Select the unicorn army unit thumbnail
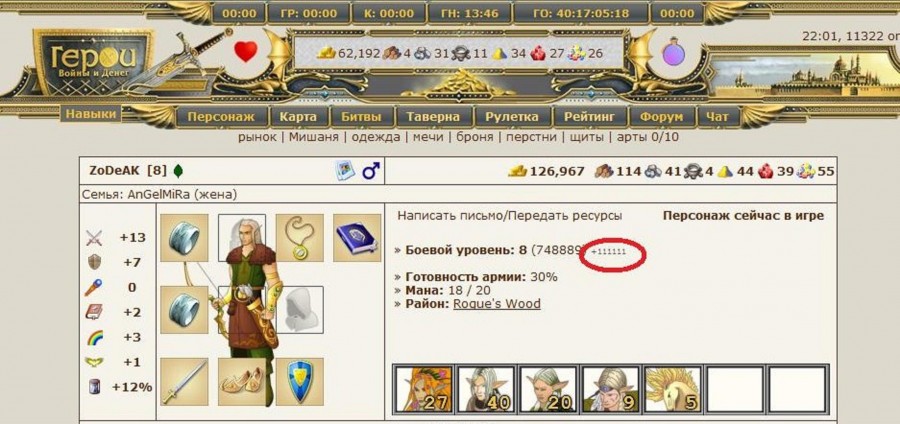The height and width of the screenshot is (424, 900). tap(672, 388)
